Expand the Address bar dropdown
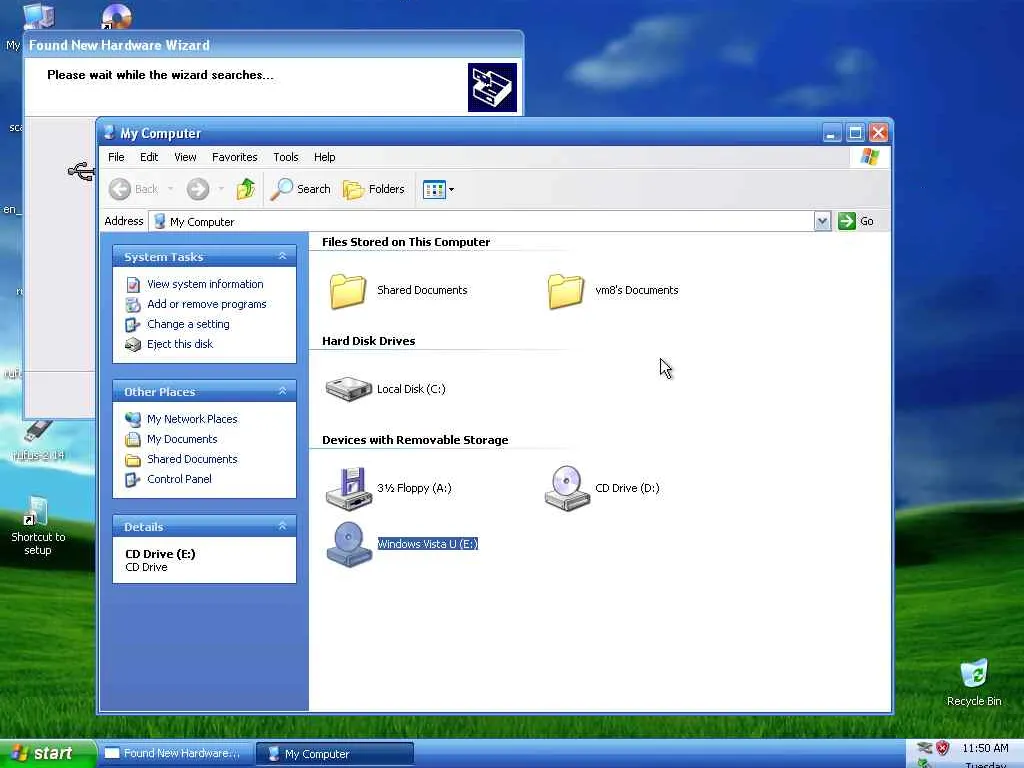The height and width of the screenshot is (768, 1024). pyautogui.click(x=822, y=221)
